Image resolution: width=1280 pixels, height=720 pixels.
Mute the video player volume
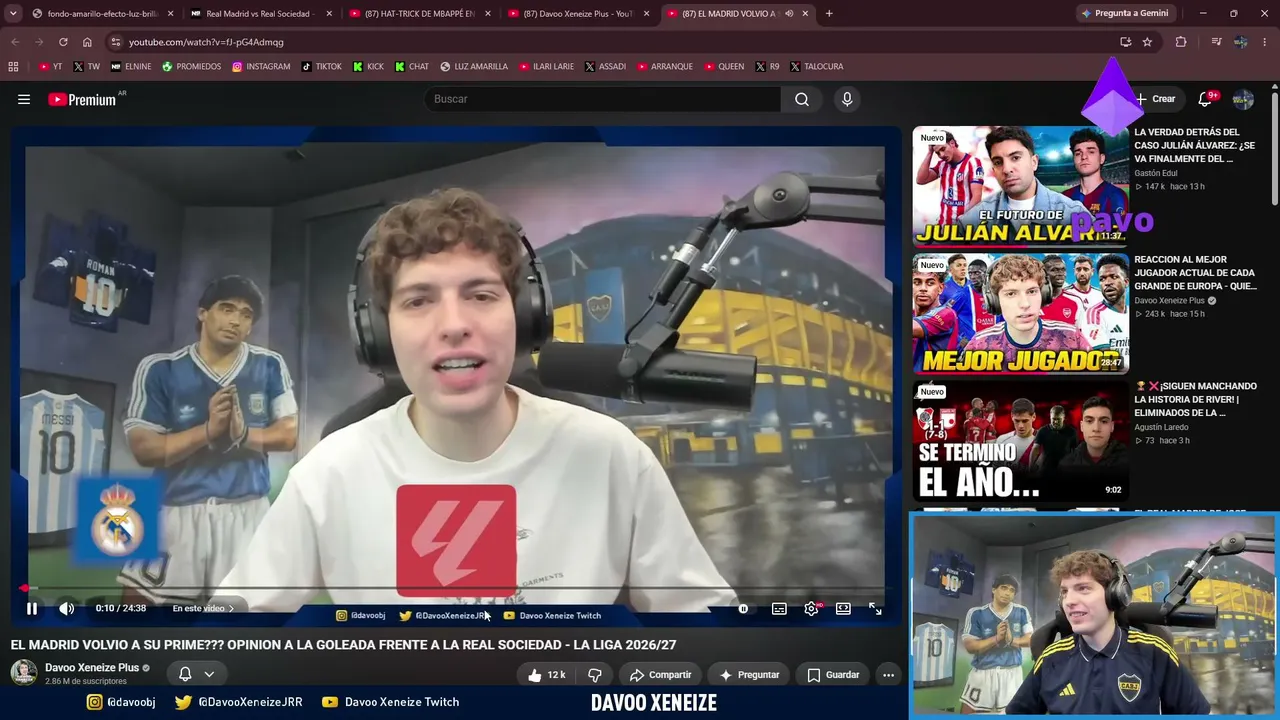pyautogui.click(x=66, y=608)
